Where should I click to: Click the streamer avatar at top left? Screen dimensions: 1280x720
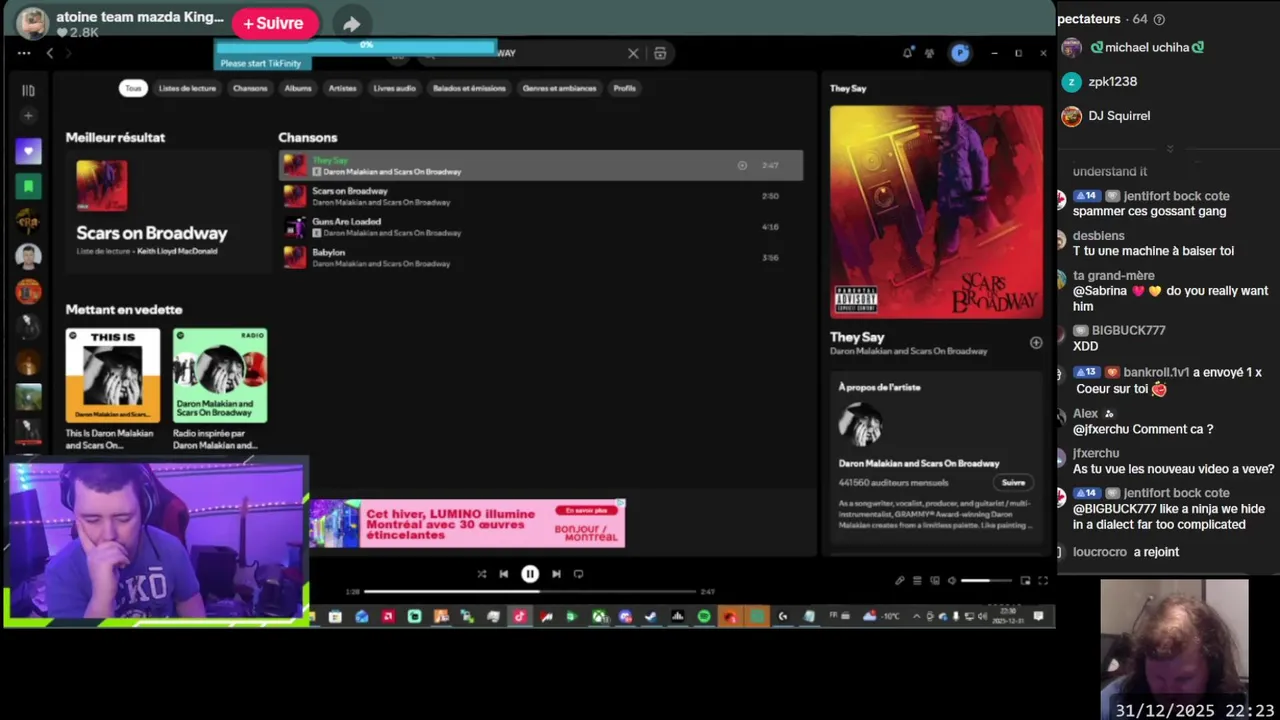32,23
